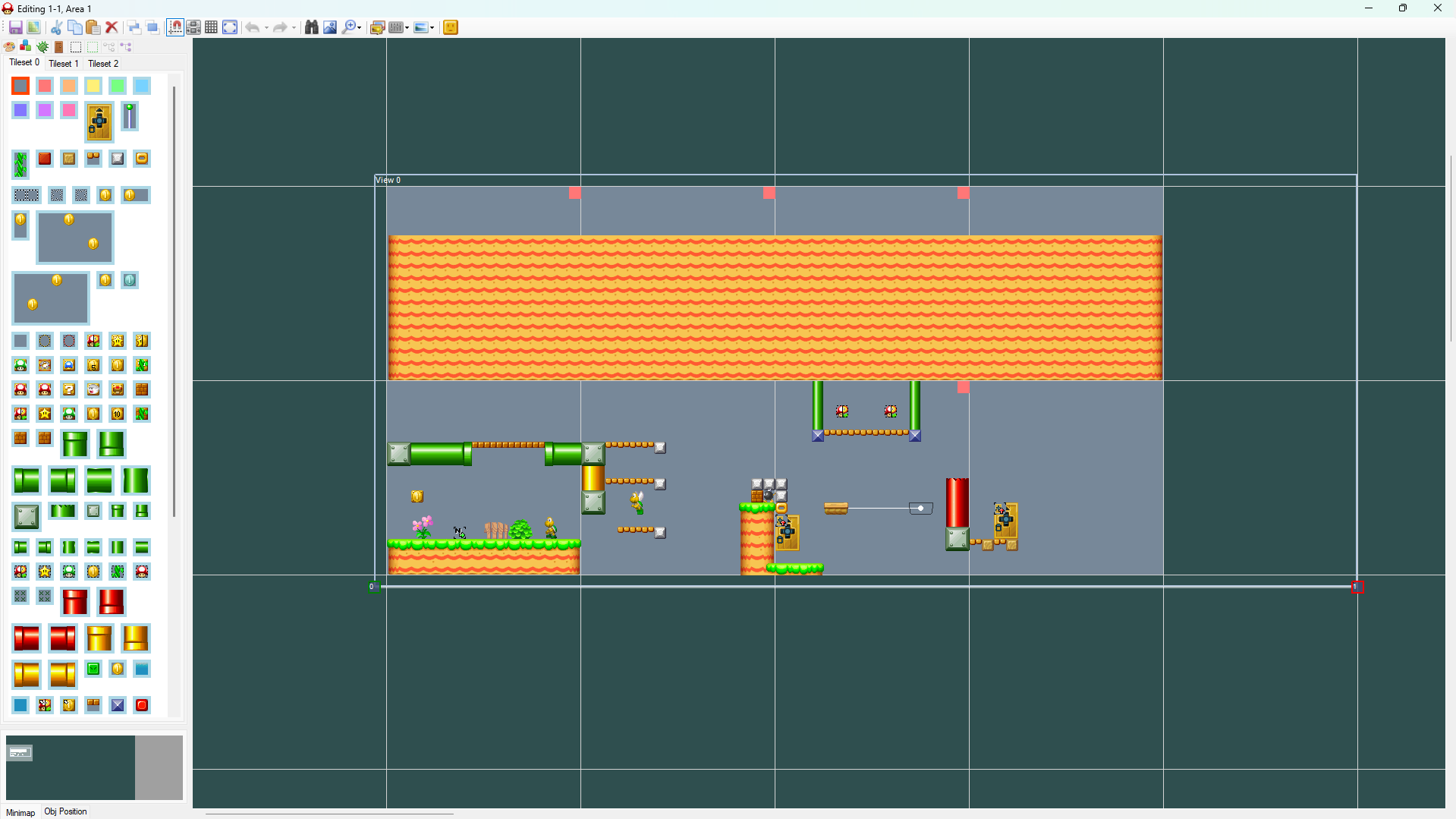Screen dimensions: 1456x819
Task: Select the View 0 label in canvas
Action: click(x=388, y=180)
